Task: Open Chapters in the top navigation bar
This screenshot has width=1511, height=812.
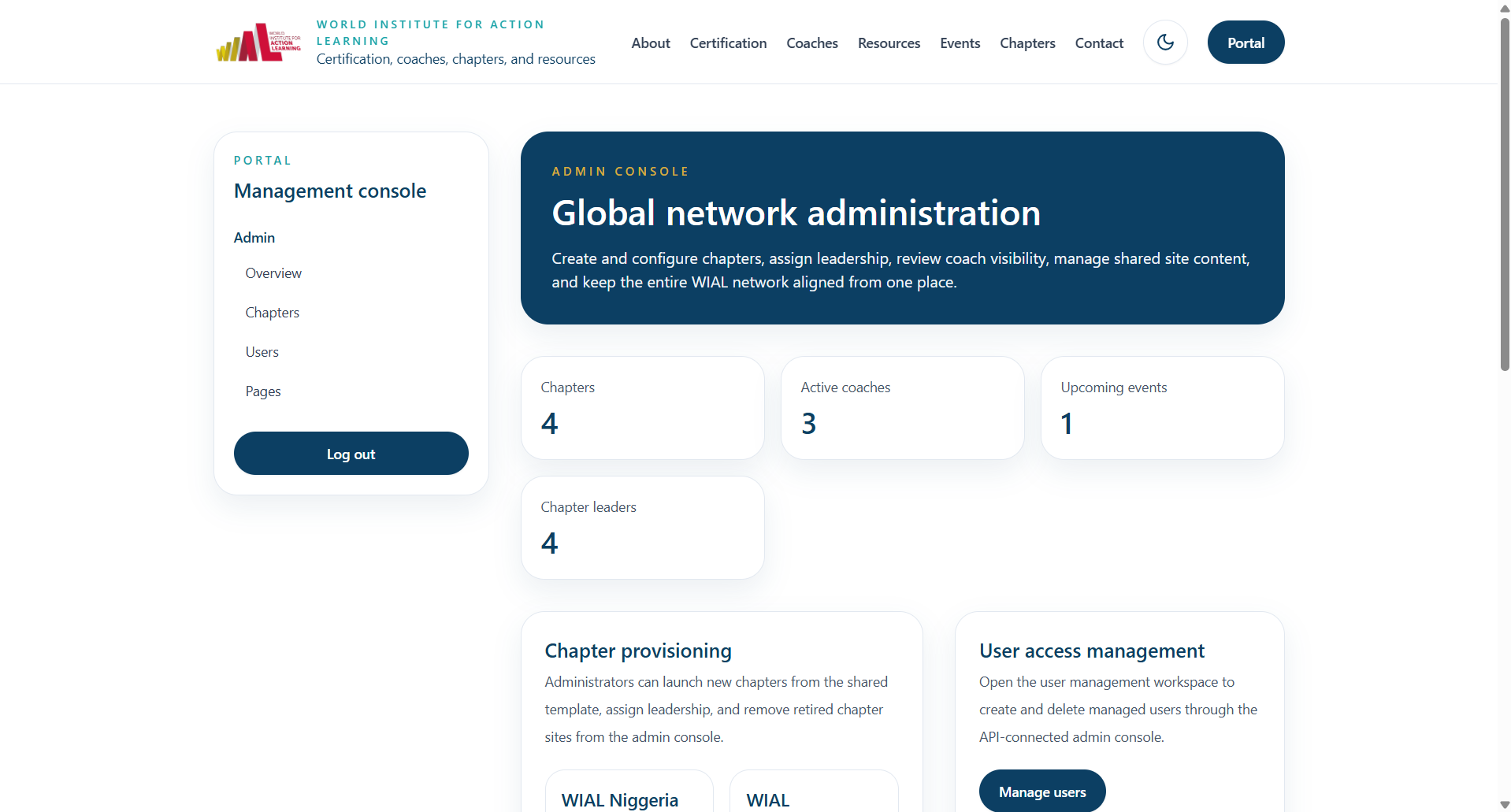Action: pyautogui.click(x=1027, y=43)
